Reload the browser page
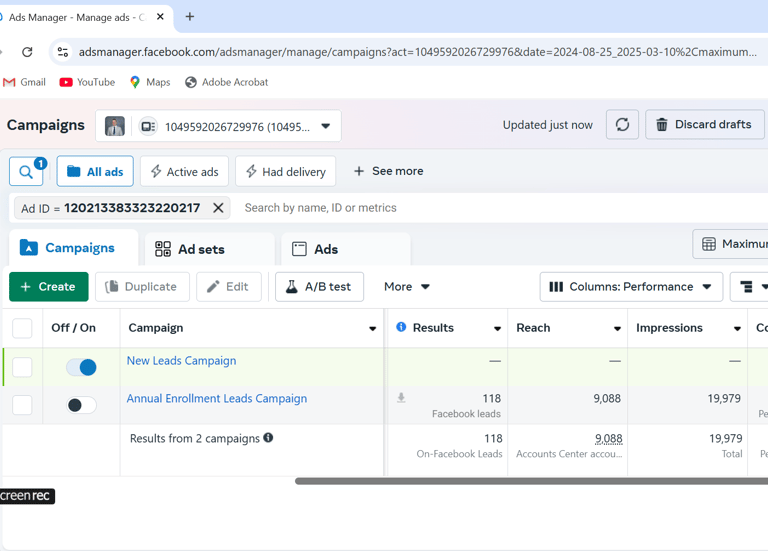Viewport: 768px width, 551px height. pos(27,52)
